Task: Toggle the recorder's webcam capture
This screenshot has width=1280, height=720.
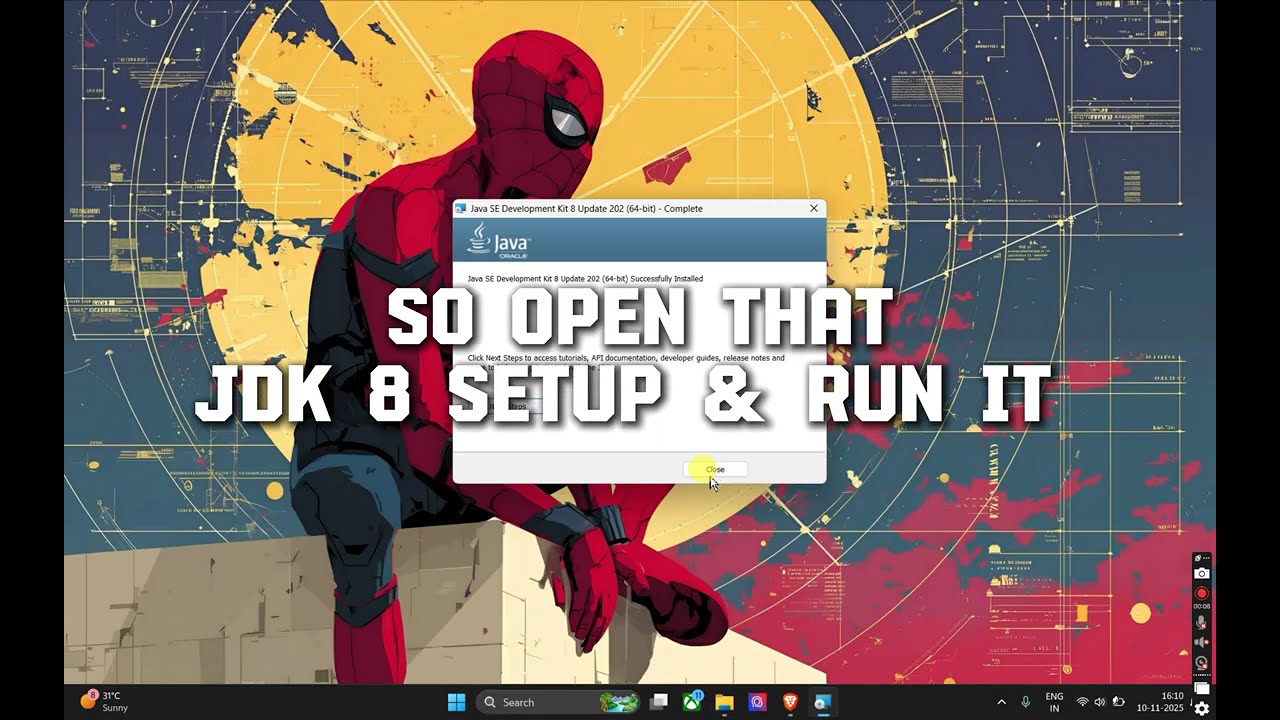Action: click(1202, 663)
